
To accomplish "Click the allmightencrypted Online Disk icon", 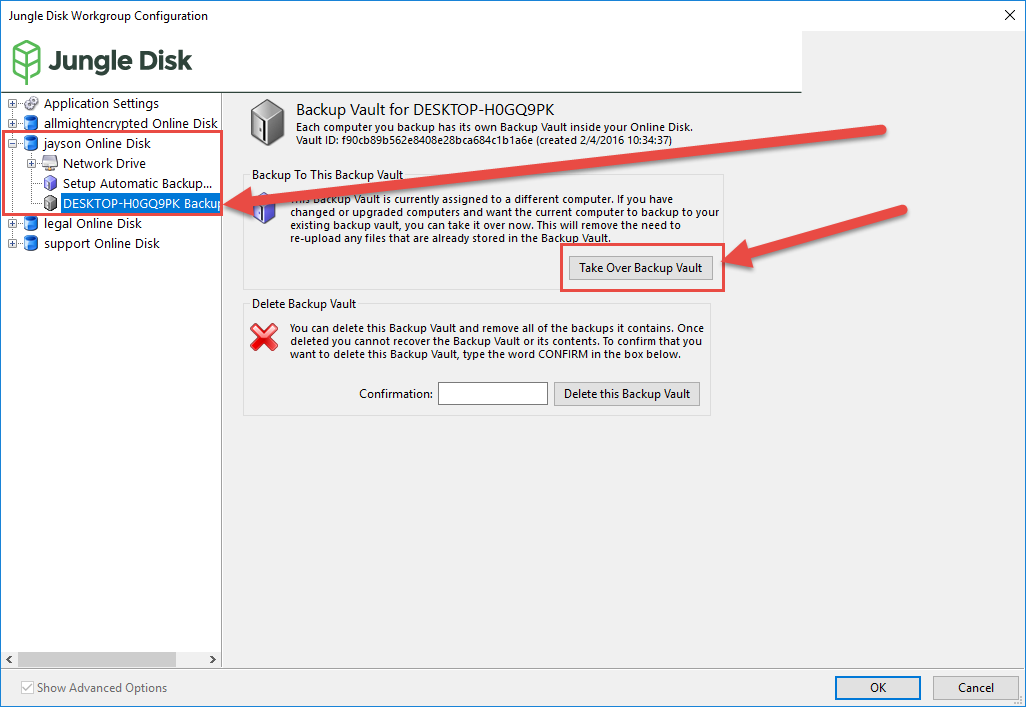I will 31,123.
